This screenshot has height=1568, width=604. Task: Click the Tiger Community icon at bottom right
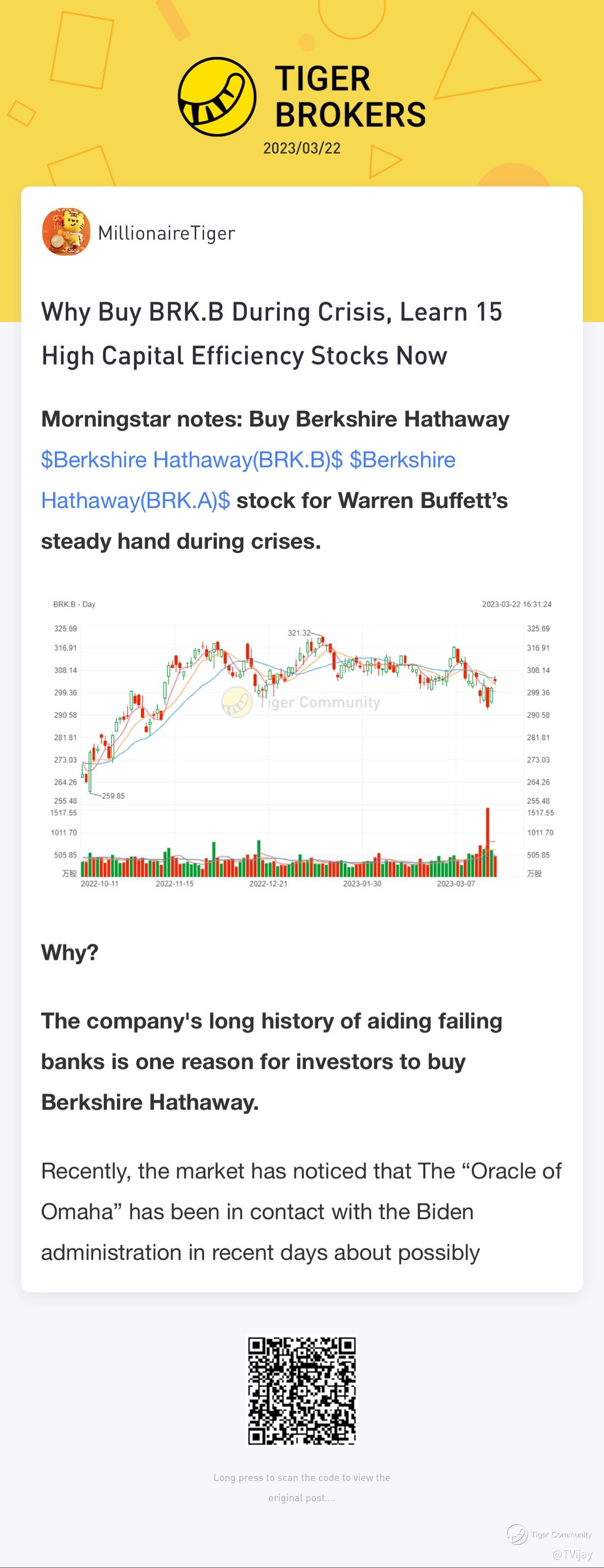tap(517, 1534)
